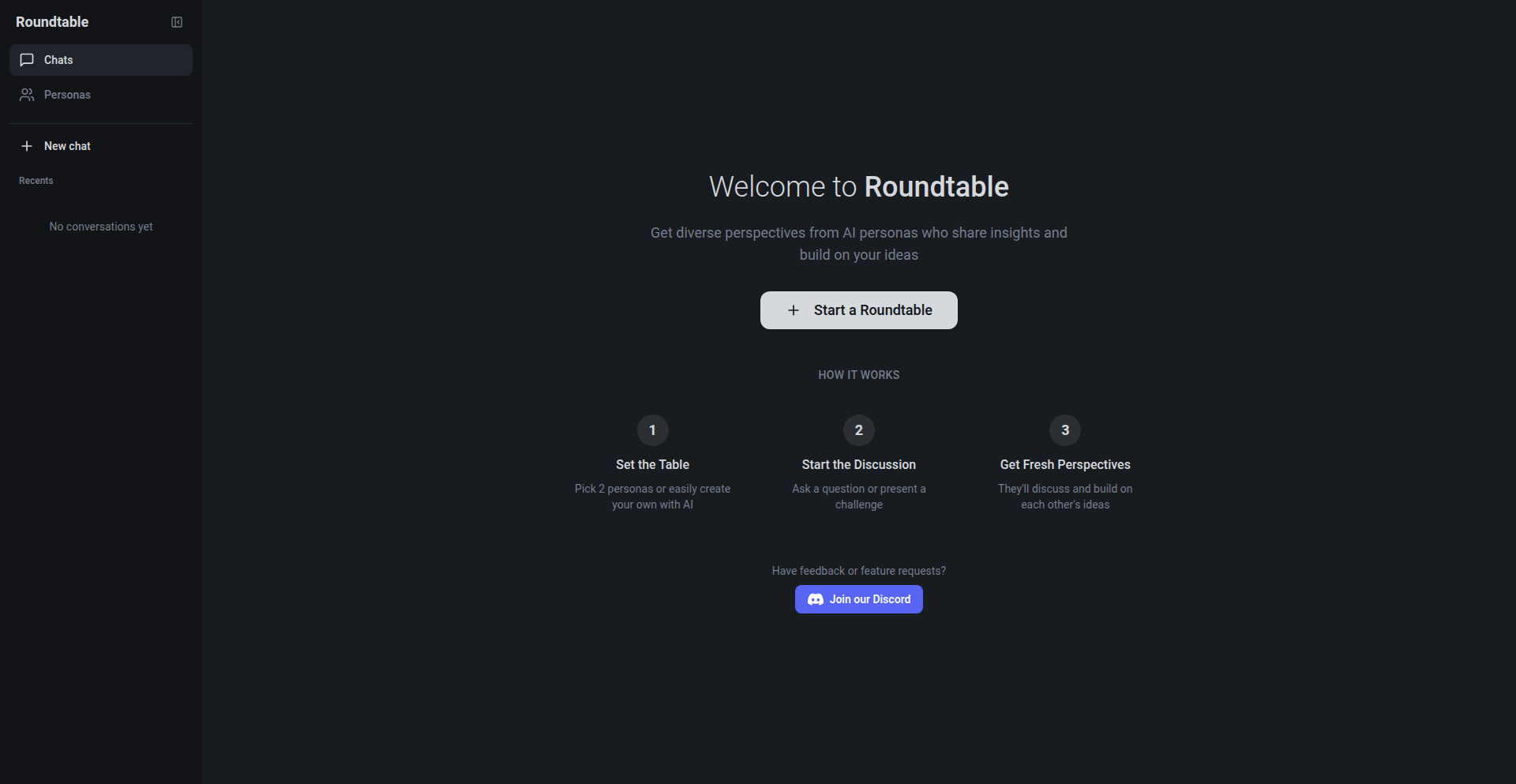Click the Roundtable app title
Screen dimensions: 1516x784
tap(51, 21)
